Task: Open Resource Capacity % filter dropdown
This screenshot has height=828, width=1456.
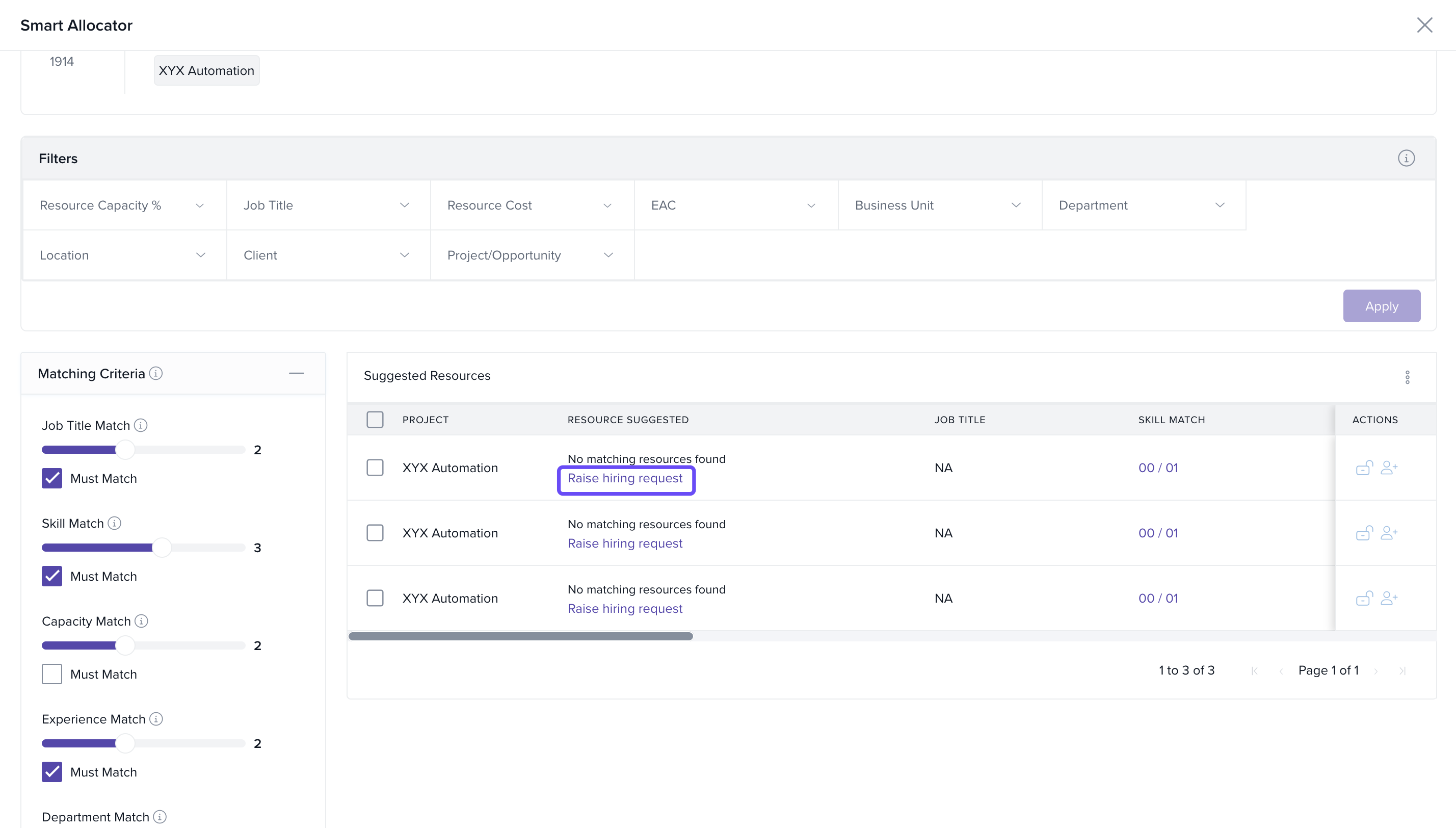Action: (x=123, y=205)
